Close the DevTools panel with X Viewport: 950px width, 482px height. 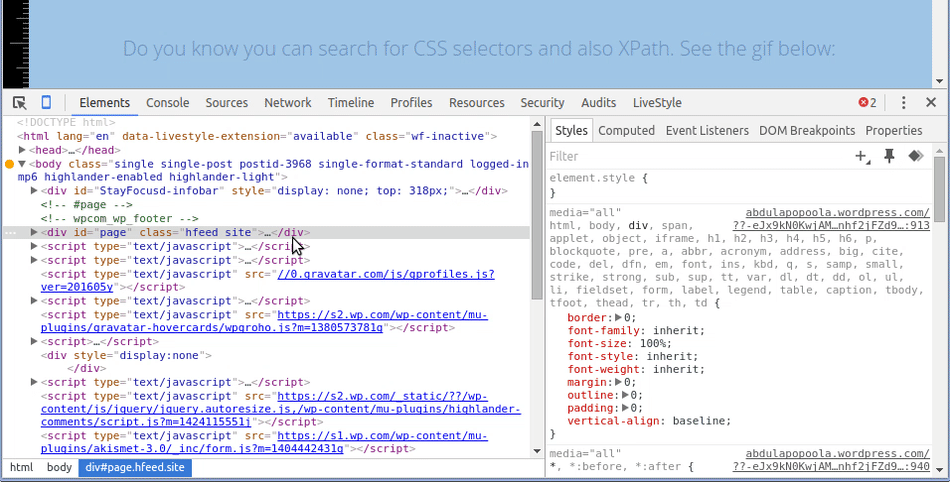[931, 103]
